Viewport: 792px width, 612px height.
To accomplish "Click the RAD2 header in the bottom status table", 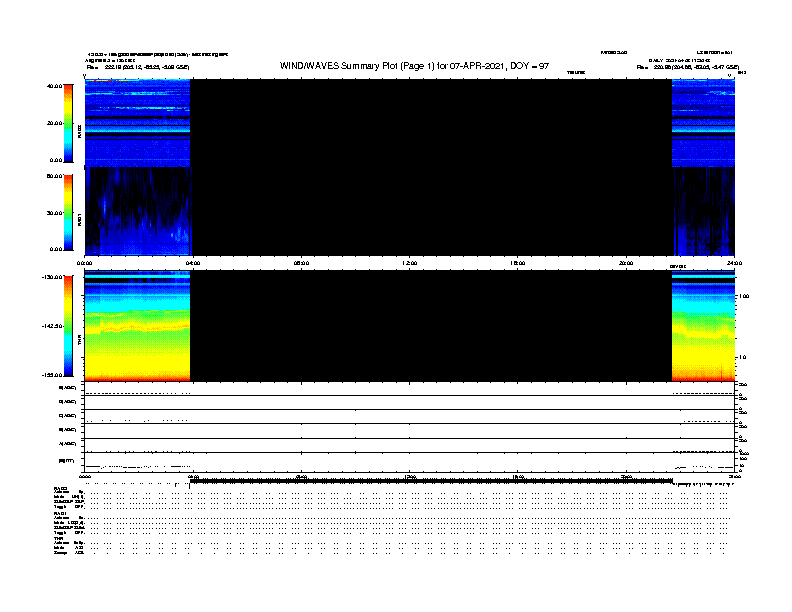I will pos(61,488).
